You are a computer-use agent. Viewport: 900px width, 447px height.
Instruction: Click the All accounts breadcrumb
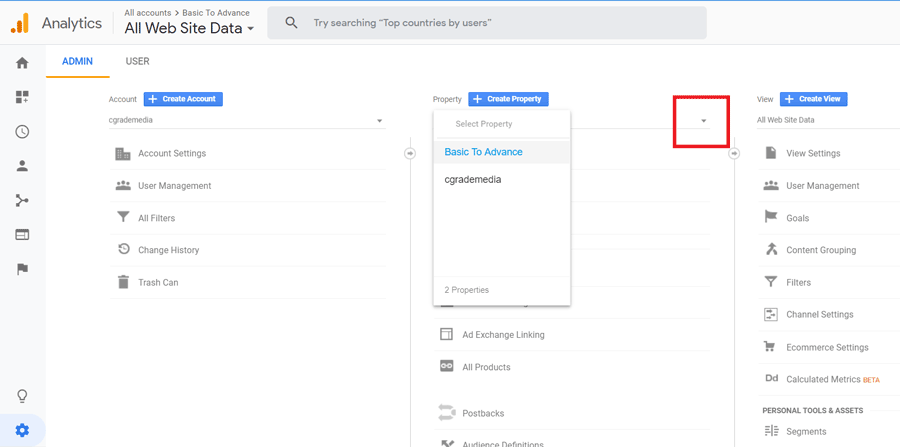(148, 13)
